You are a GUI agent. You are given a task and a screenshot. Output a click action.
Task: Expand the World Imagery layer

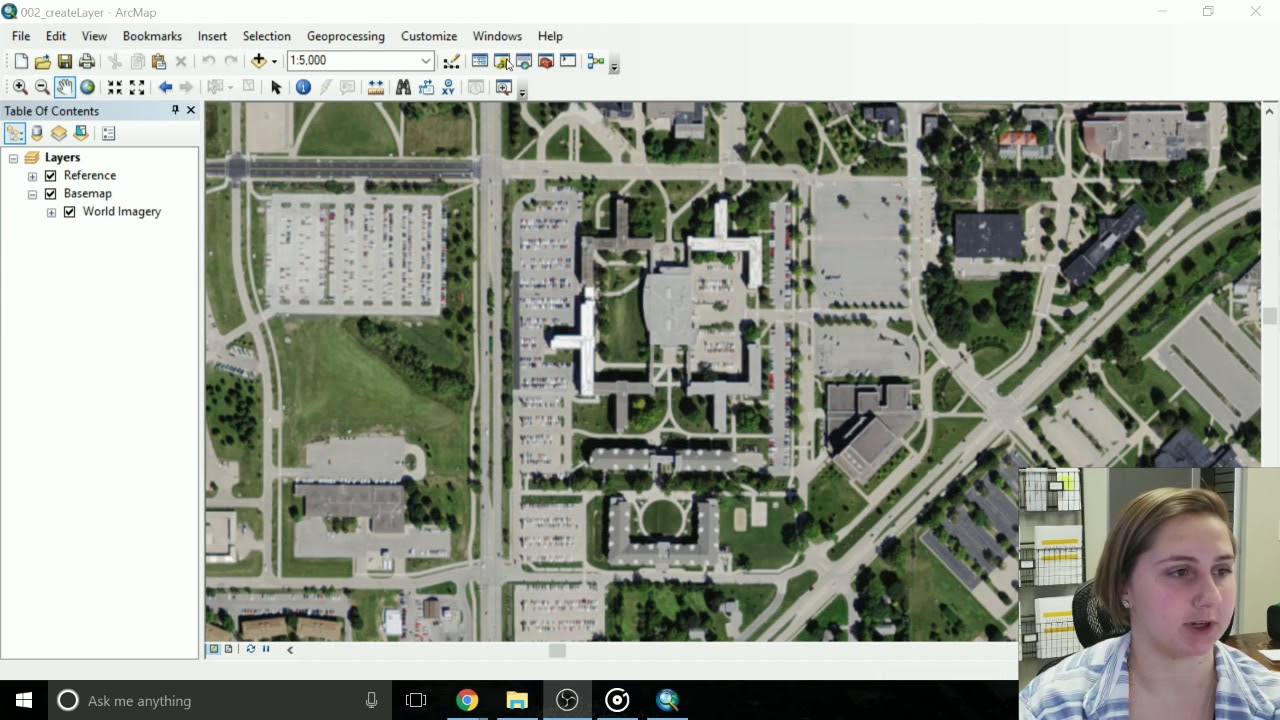click(x=51, y=212)
